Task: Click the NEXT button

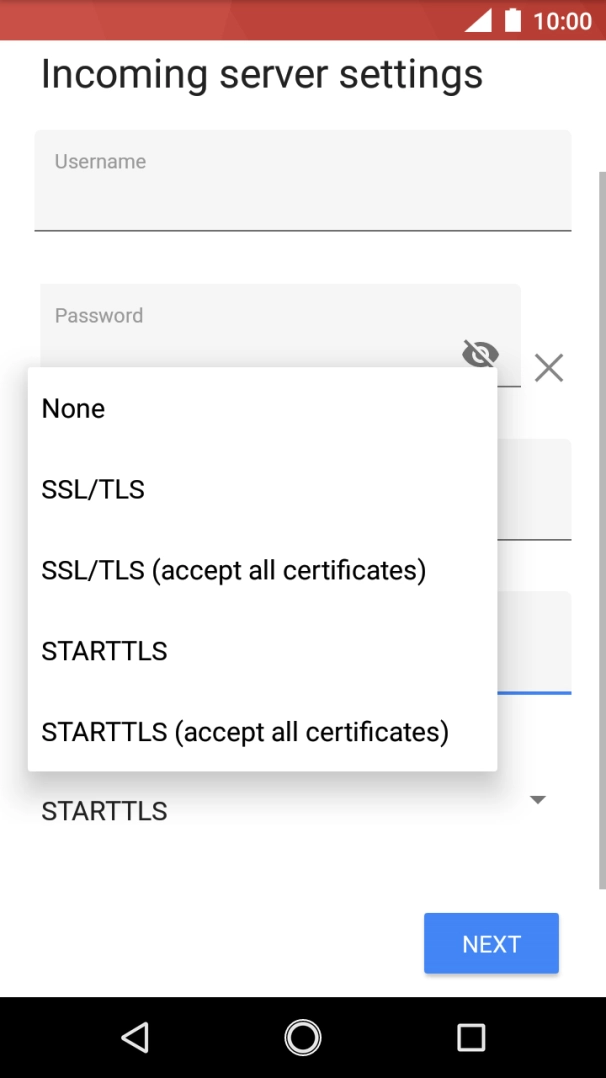Action: click(x=491, y=943)
